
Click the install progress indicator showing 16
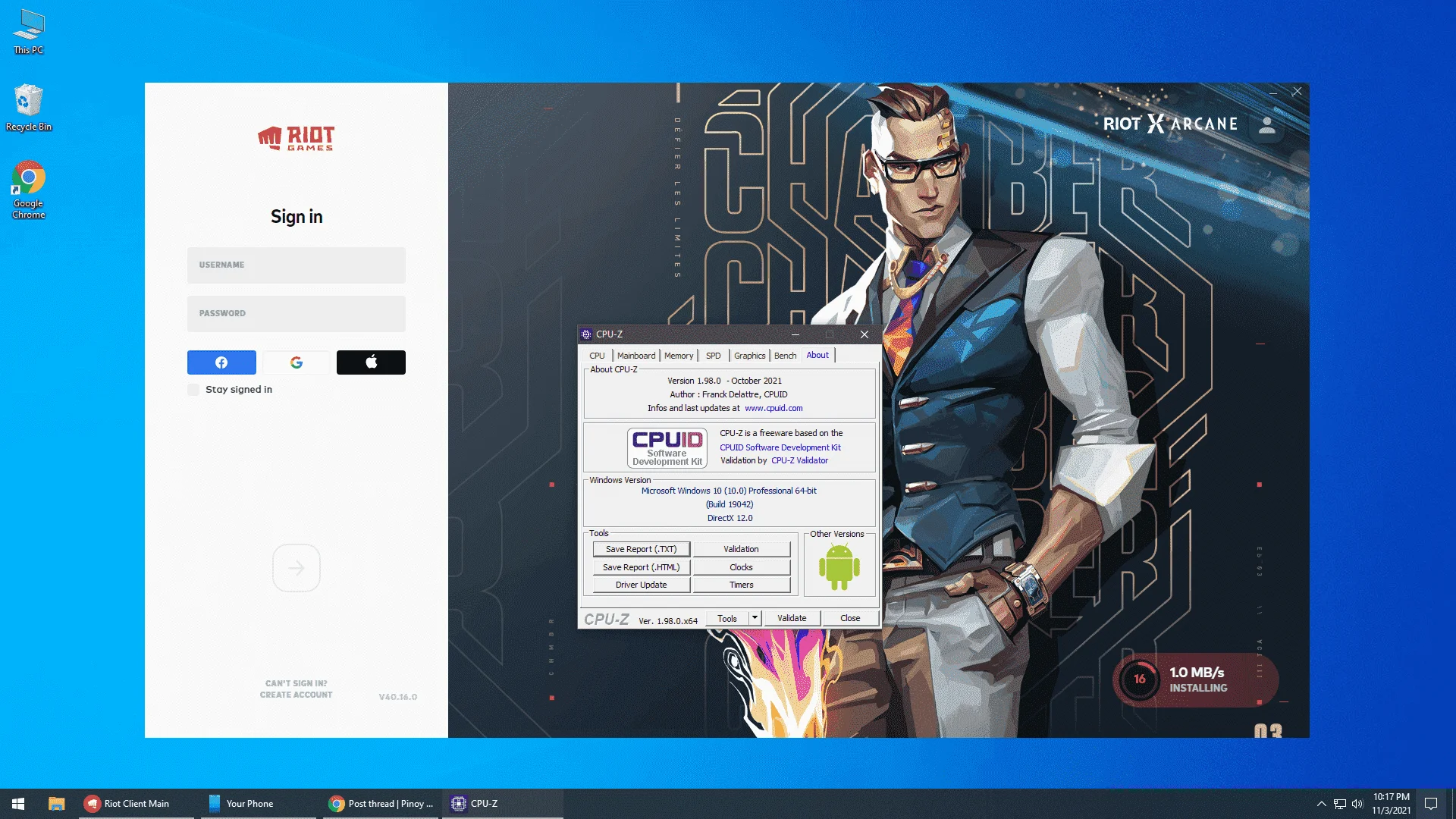[x=1139, y=679]
